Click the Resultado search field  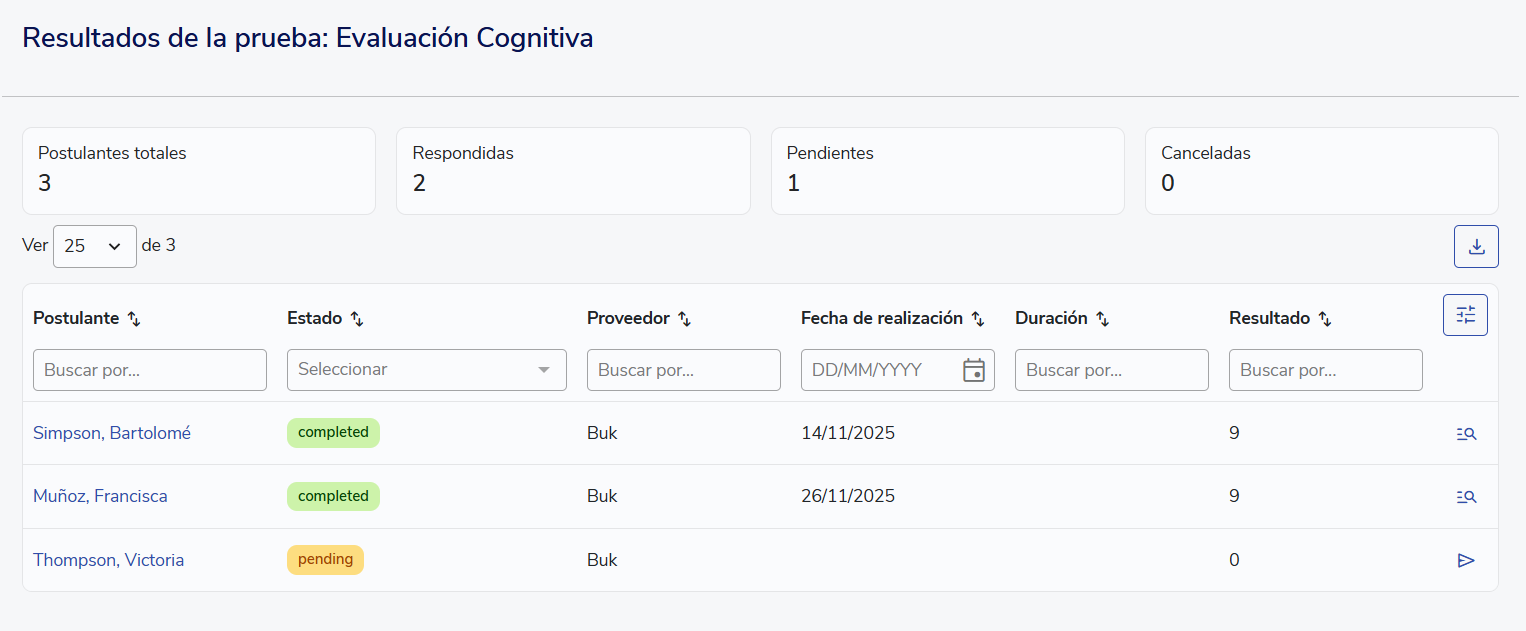tap(1325, 370)
